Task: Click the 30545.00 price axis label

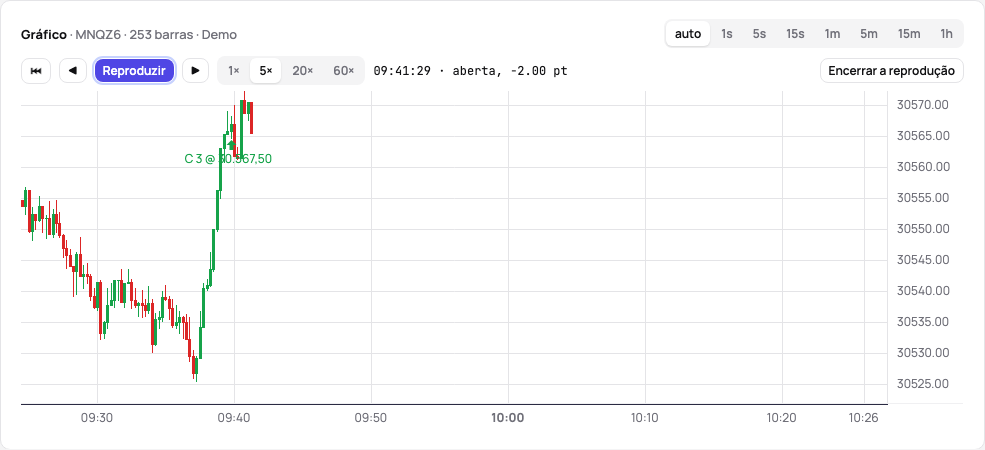Action: (923, 260)
